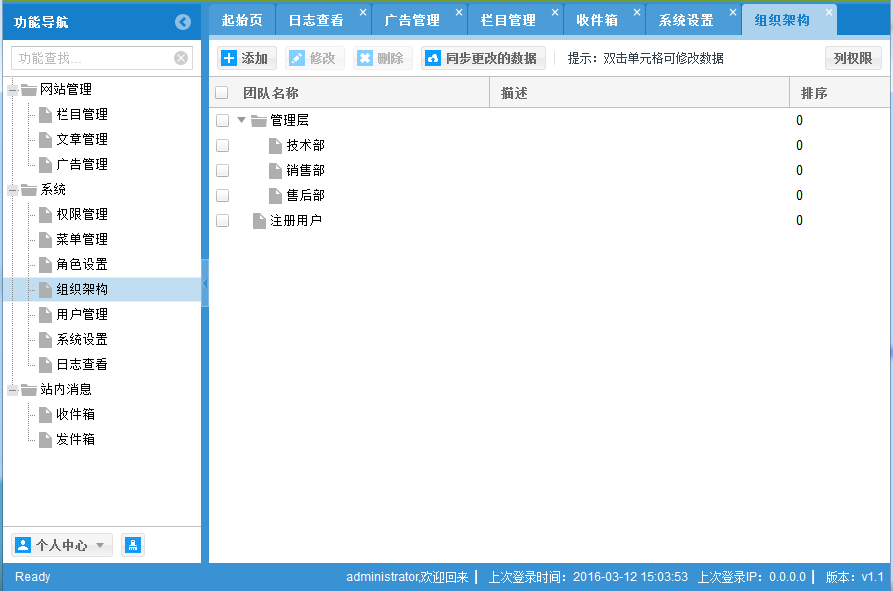The width and height of the screenshot is (893, 591).
Task: Click the 同步更改的数据 sync icon button
Action: [431, 57]
